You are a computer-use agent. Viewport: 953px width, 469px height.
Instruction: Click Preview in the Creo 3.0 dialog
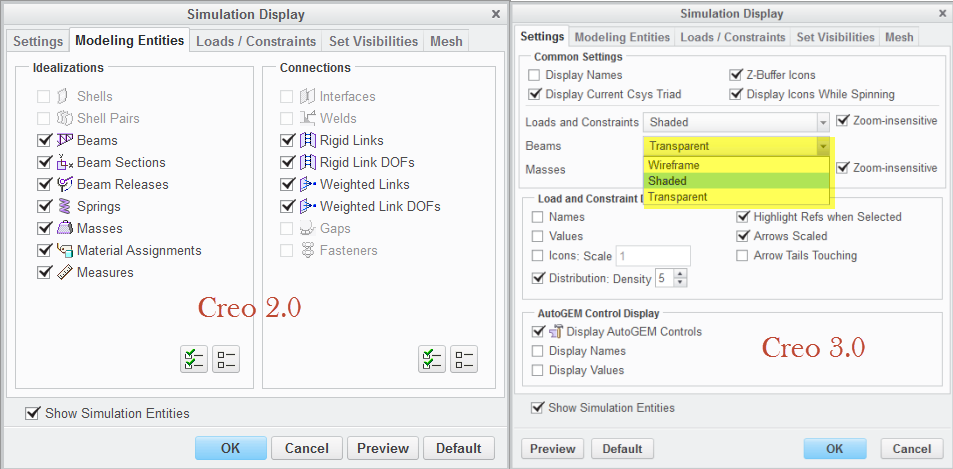552,449
